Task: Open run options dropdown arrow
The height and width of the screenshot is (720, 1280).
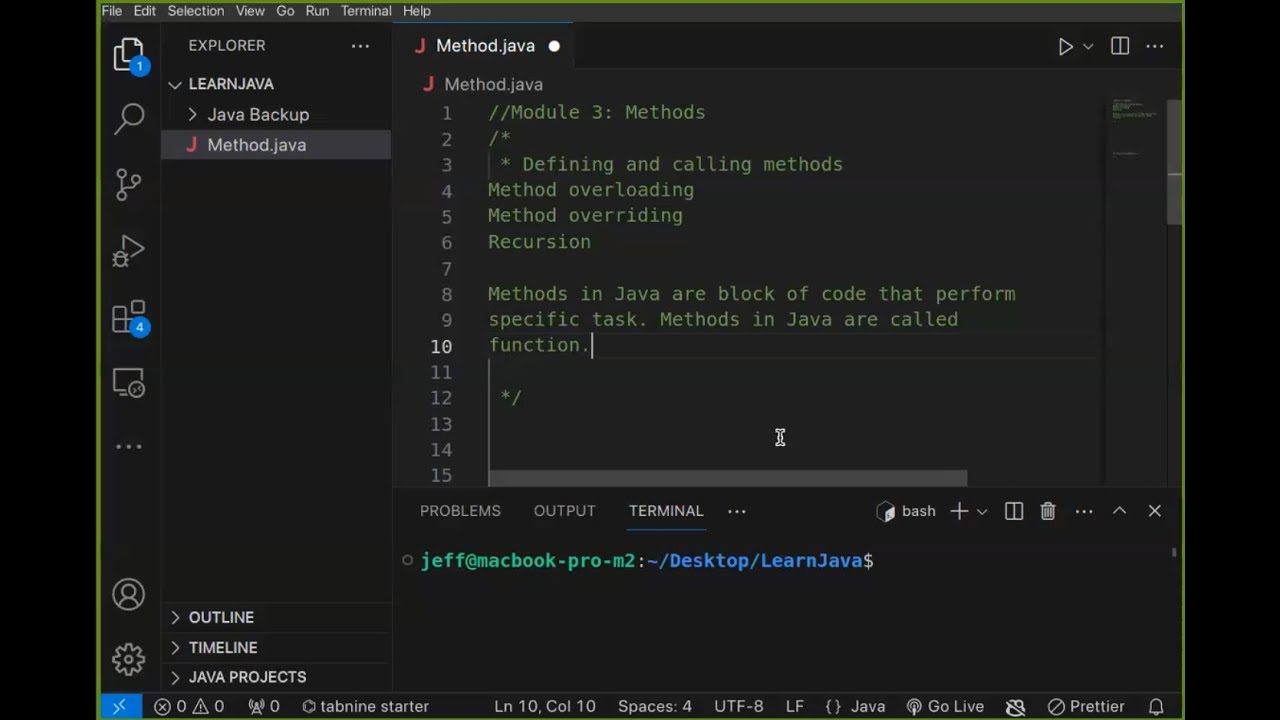Action: (x=1088, y=46)
